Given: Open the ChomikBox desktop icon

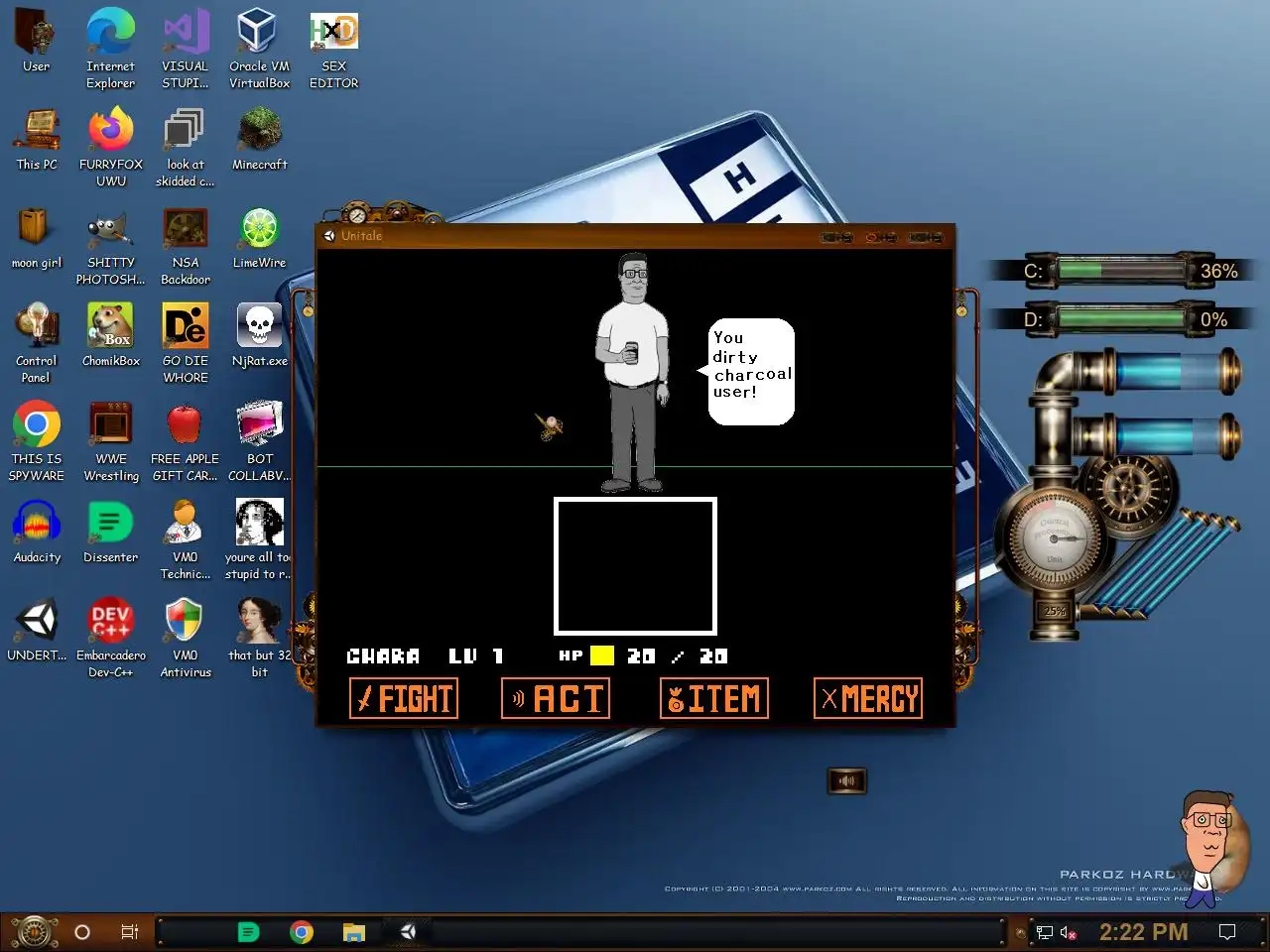Looking at the screenshot, I should coord(110,335).
